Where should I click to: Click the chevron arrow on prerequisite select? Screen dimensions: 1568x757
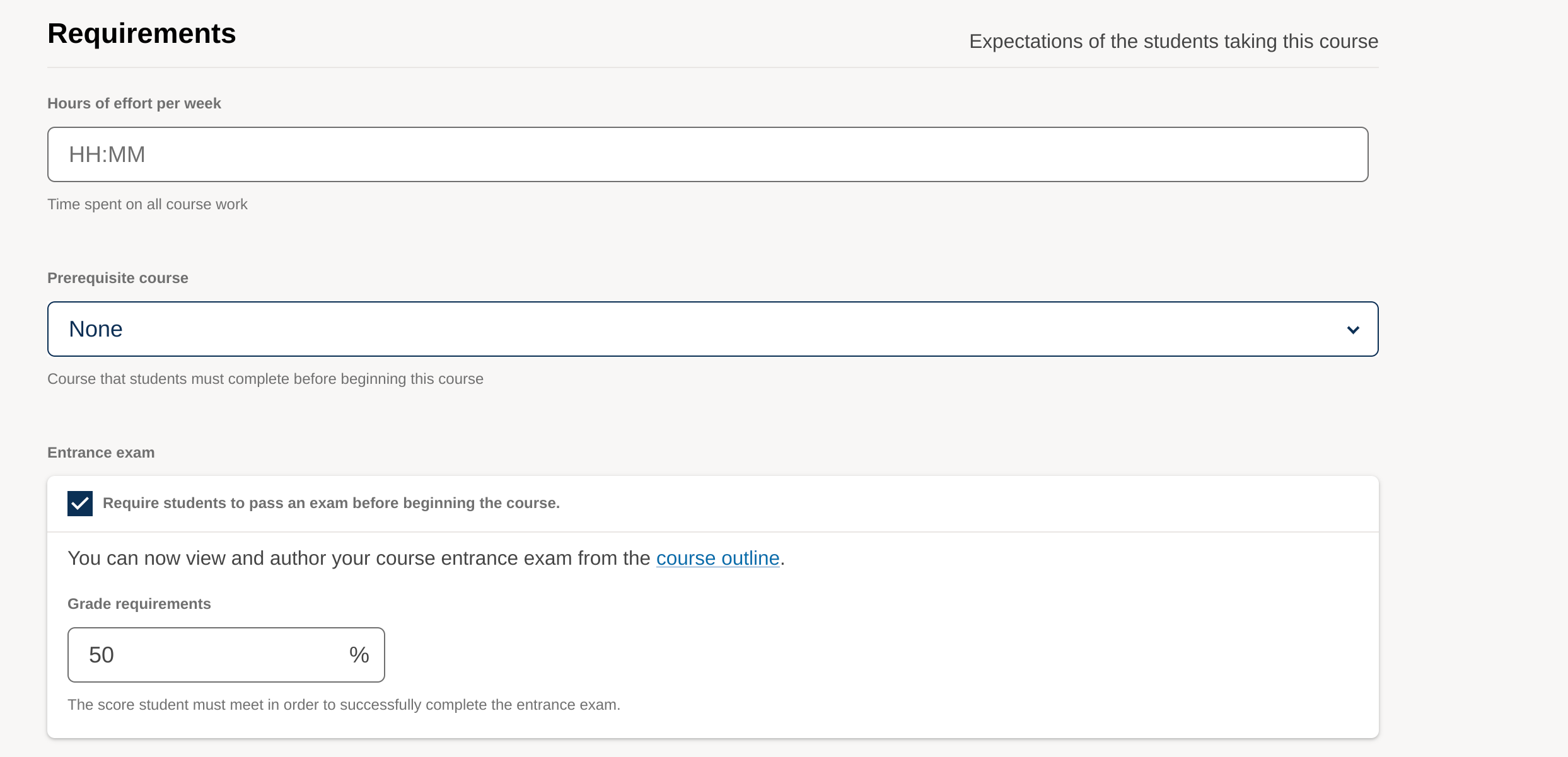coord(1352,330)
